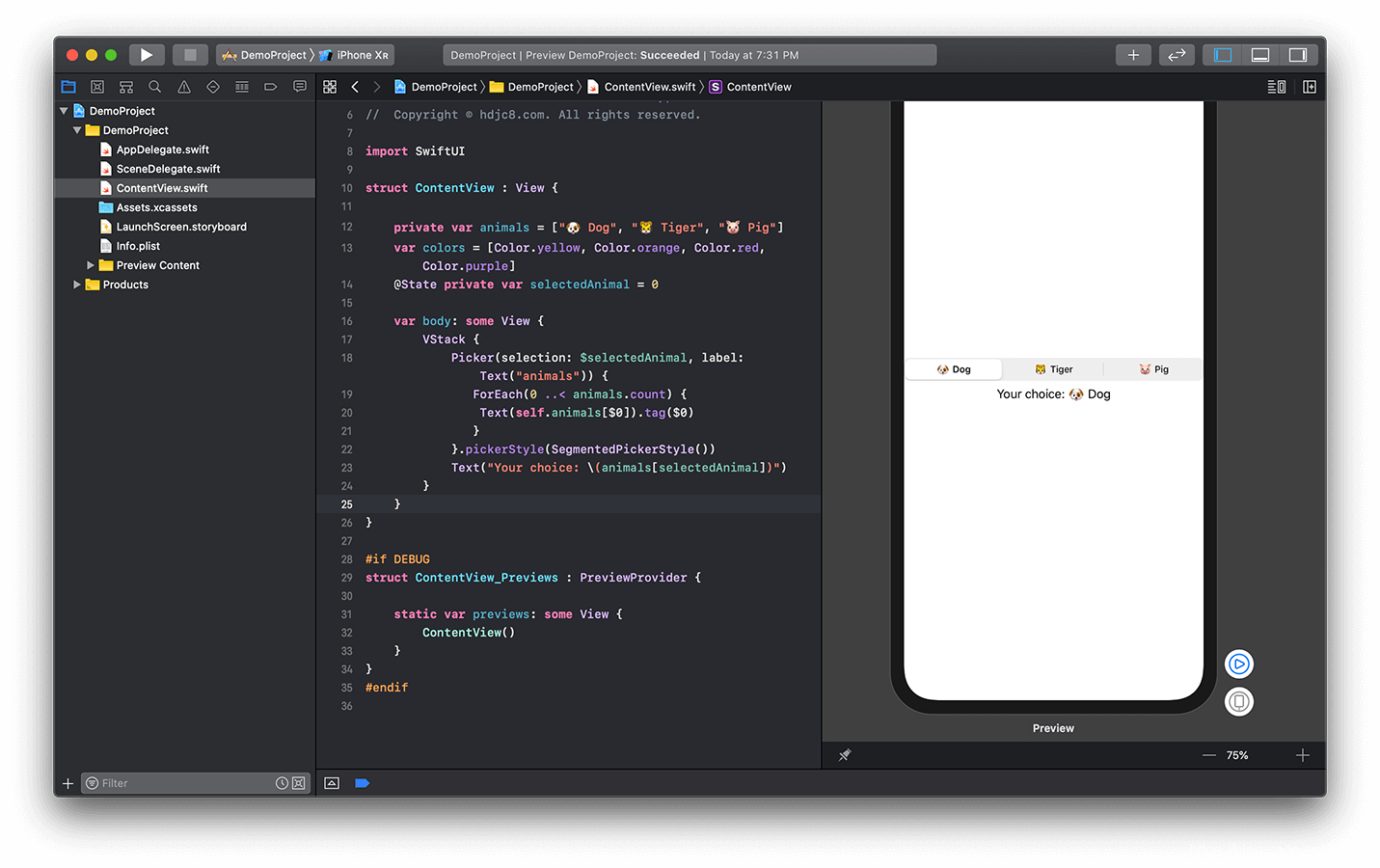1380x868 pixels.
Task: Toggle the code review arrows button
Action: [x=1177, y=55]
